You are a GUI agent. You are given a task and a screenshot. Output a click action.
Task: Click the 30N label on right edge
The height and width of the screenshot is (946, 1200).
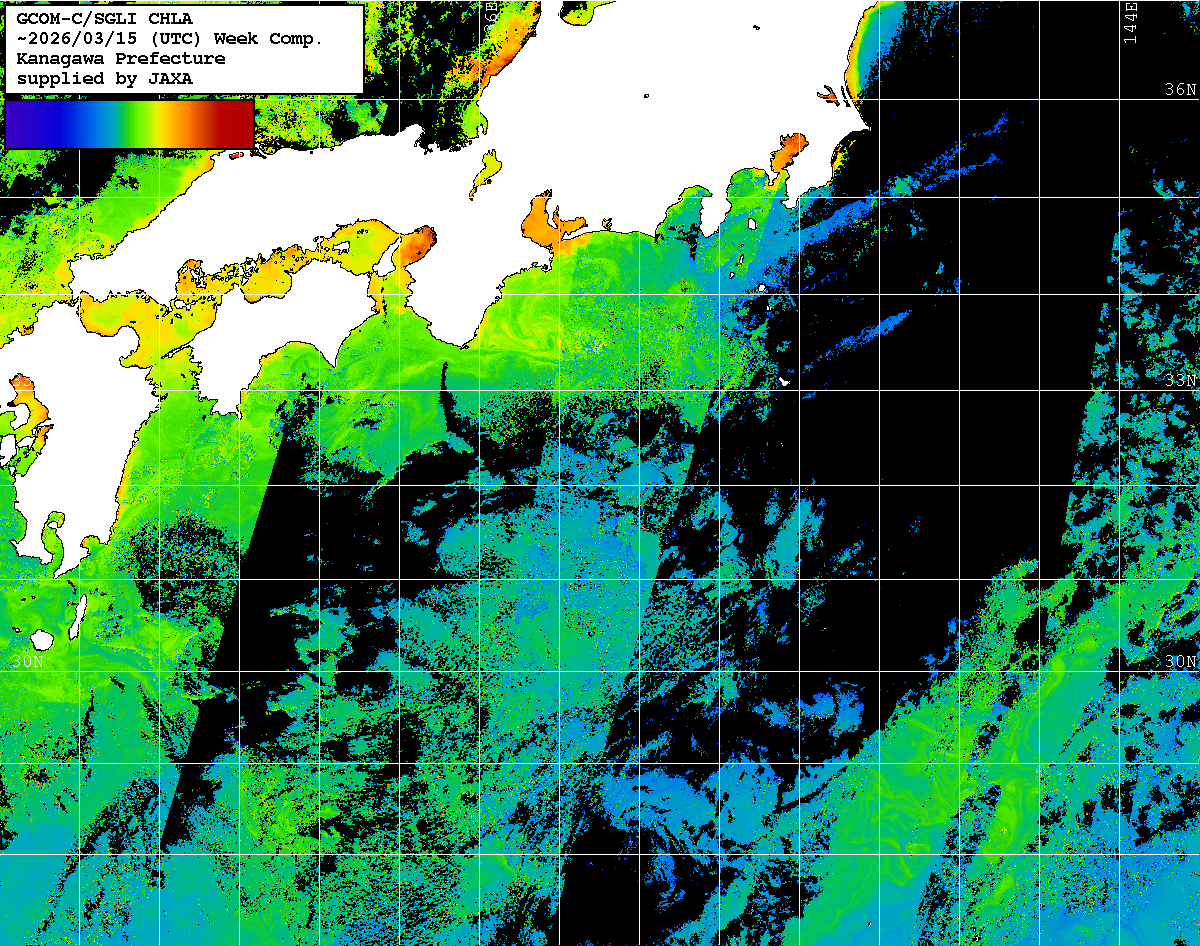(1180, 662)
